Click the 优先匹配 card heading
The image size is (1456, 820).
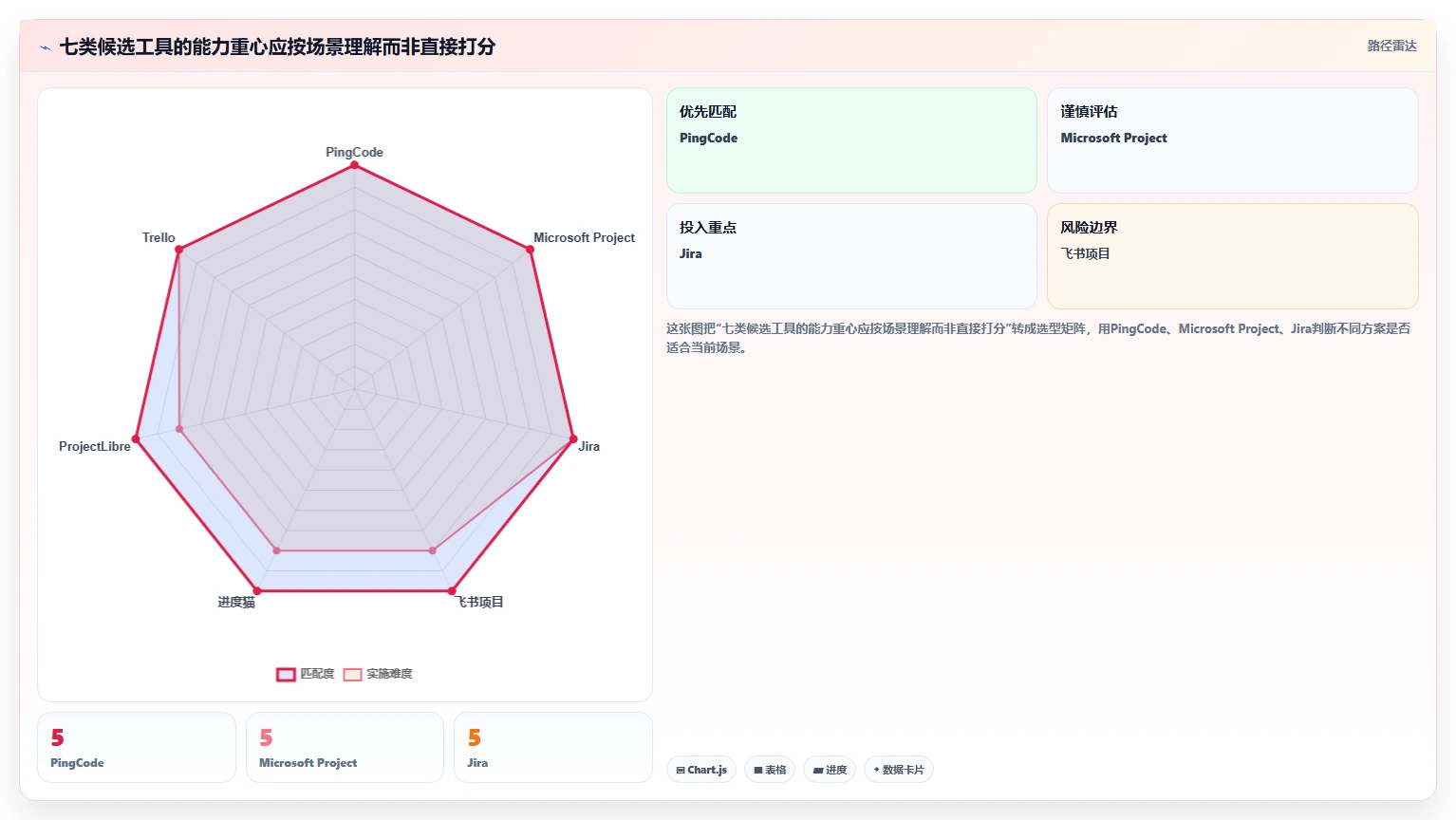pos(708,112)
